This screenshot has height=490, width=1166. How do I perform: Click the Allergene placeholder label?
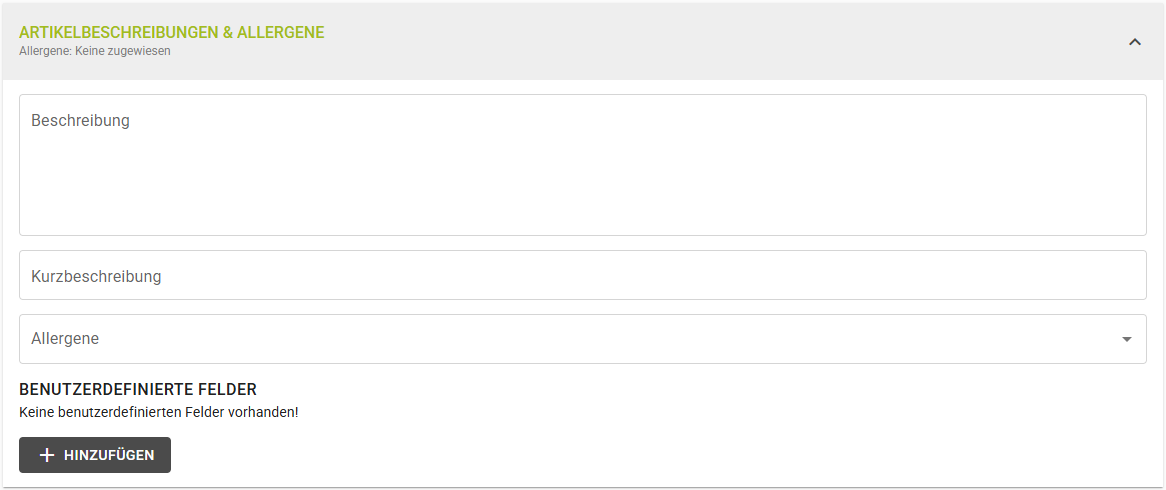tap(65, 339)
